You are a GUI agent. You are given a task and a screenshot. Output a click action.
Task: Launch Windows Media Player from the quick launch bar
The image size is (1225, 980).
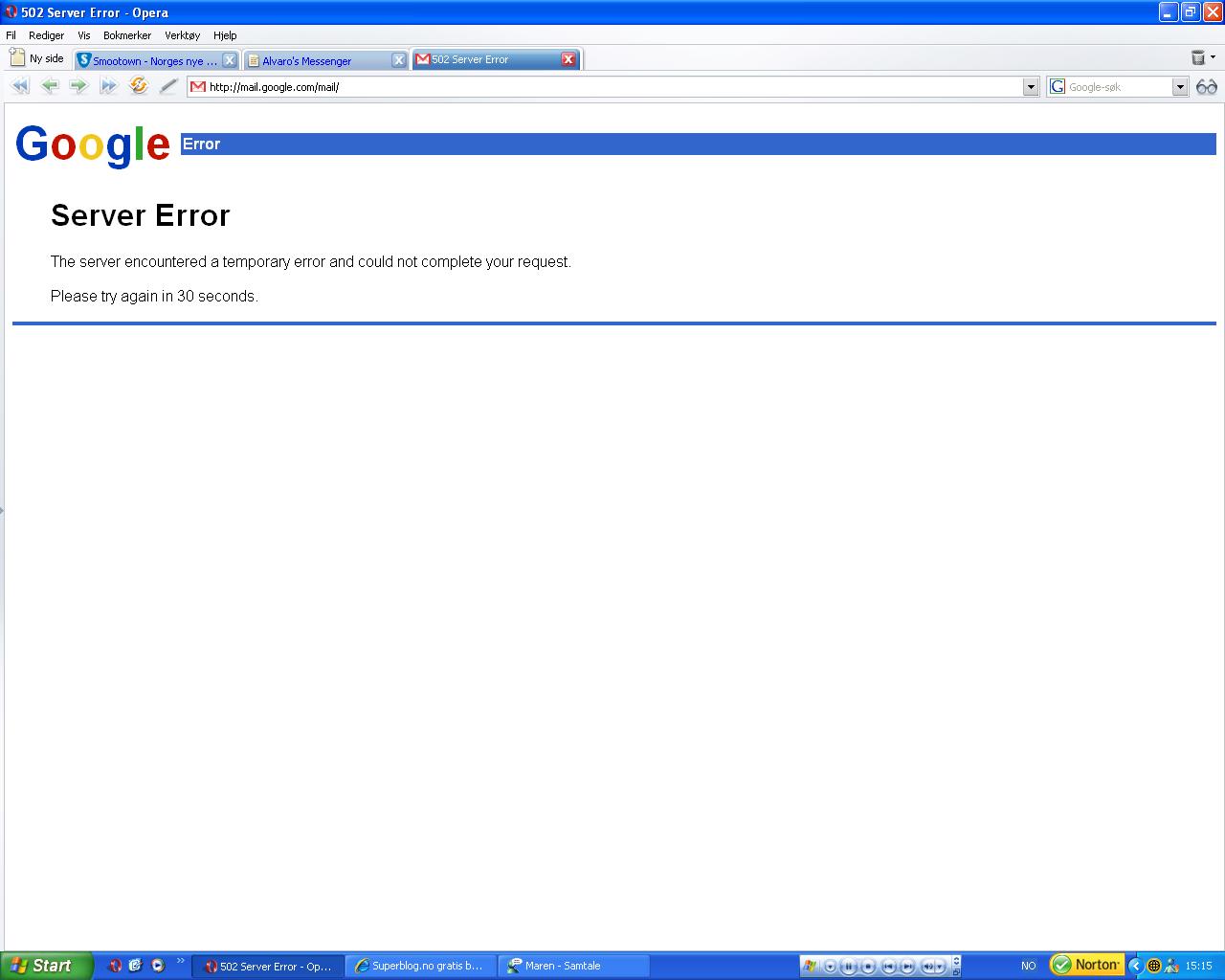158,966
